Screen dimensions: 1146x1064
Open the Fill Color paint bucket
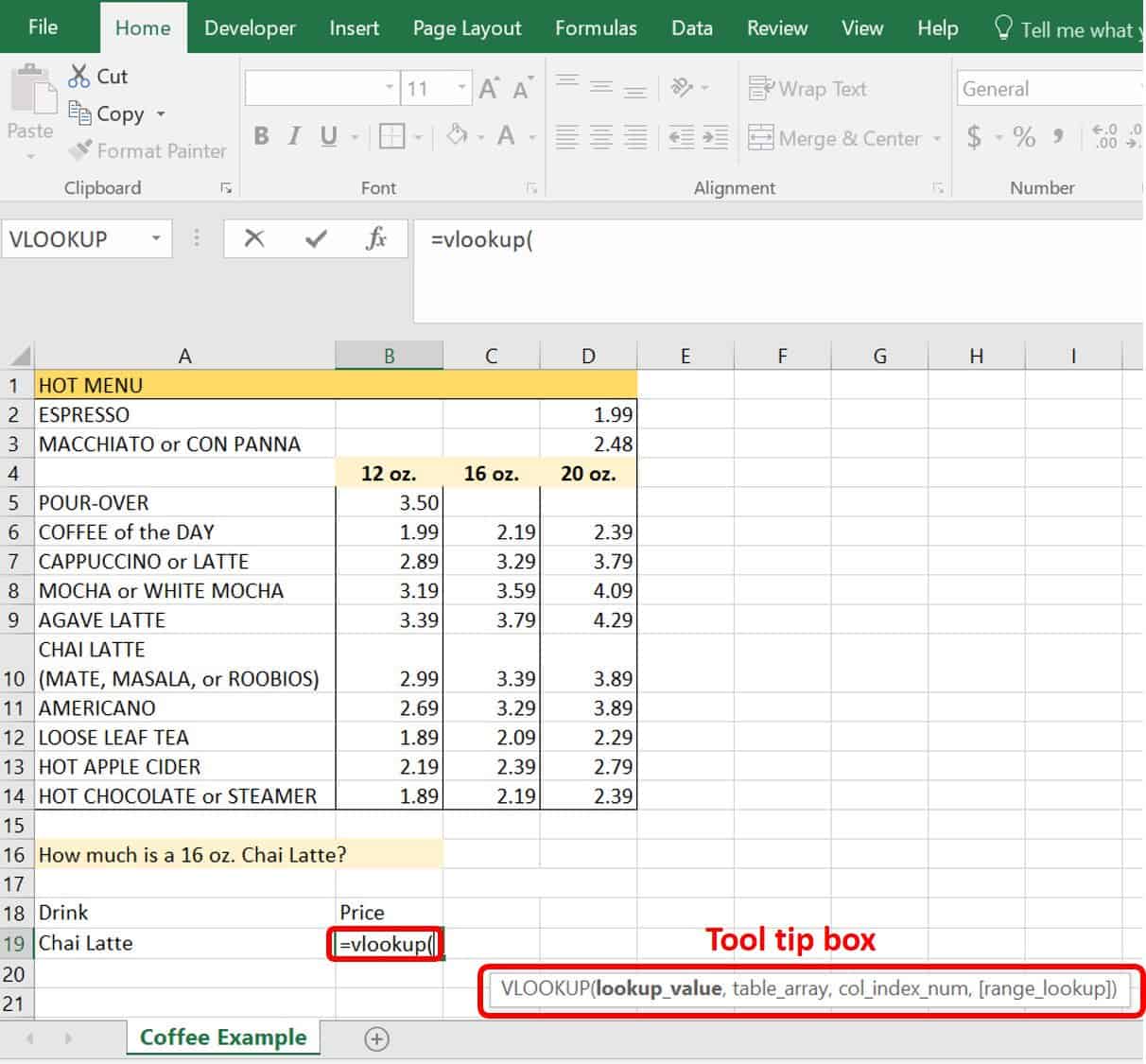click(458, 136)
